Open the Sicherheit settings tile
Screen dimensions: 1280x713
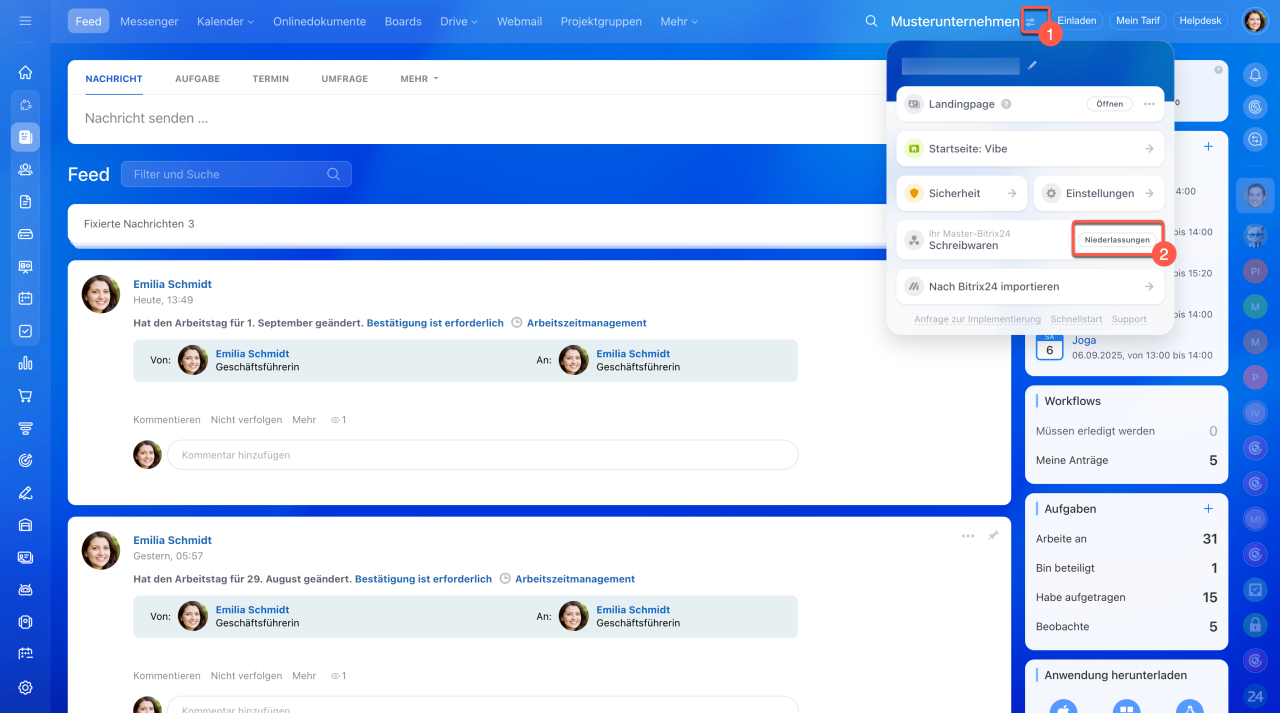pyautogui.click(x=961, y=193)
